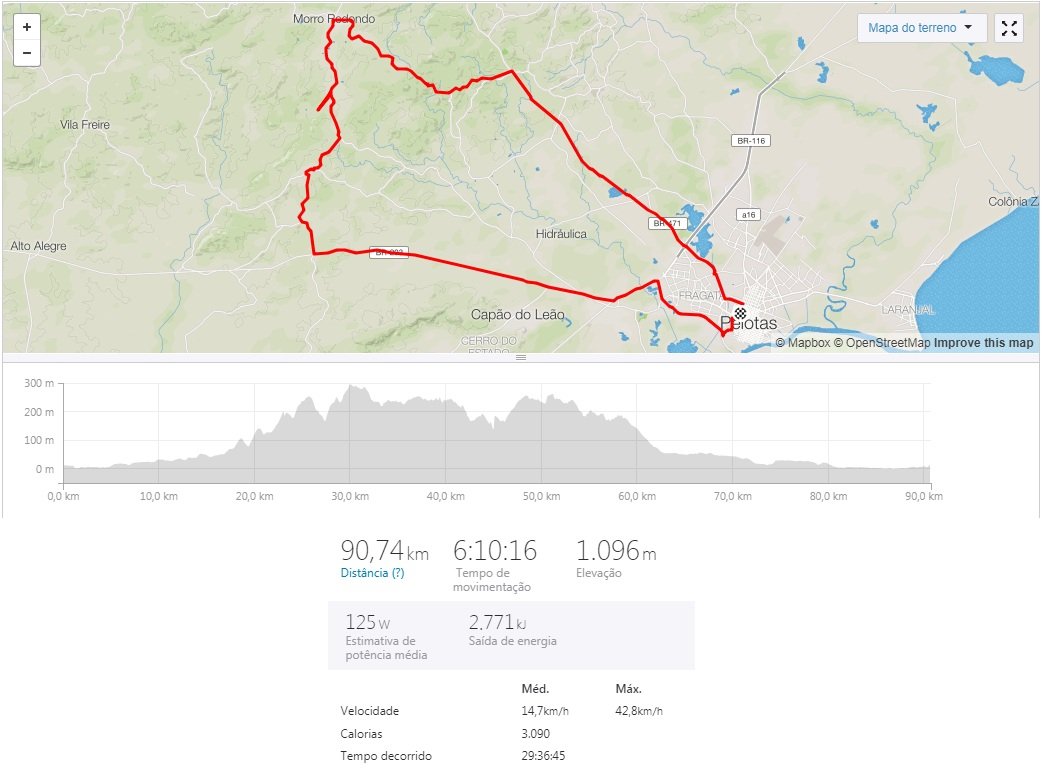Open fullscreen map view icon
1042x775 pixels.
tap(1009, 28)
